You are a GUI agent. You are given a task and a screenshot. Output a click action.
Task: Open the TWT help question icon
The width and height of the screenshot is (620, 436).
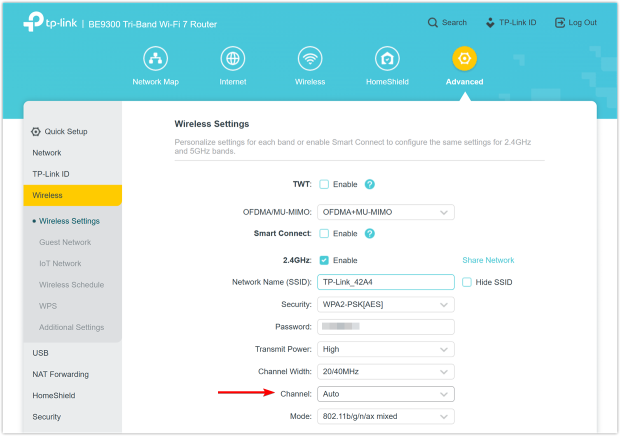coord(369,184)
